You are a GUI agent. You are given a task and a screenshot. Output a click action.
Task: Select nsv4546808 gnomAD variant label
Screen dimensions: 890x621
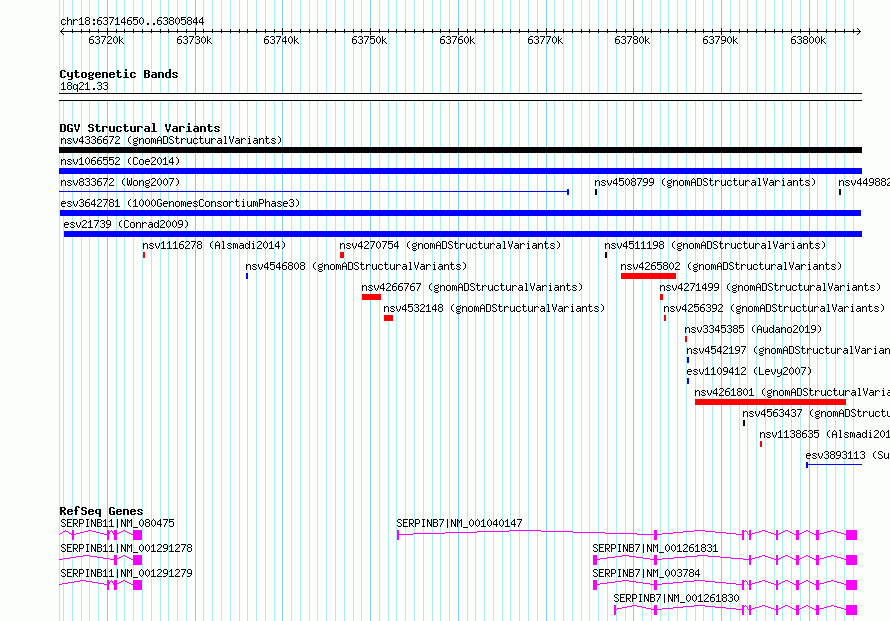click(x=356, y=266)
